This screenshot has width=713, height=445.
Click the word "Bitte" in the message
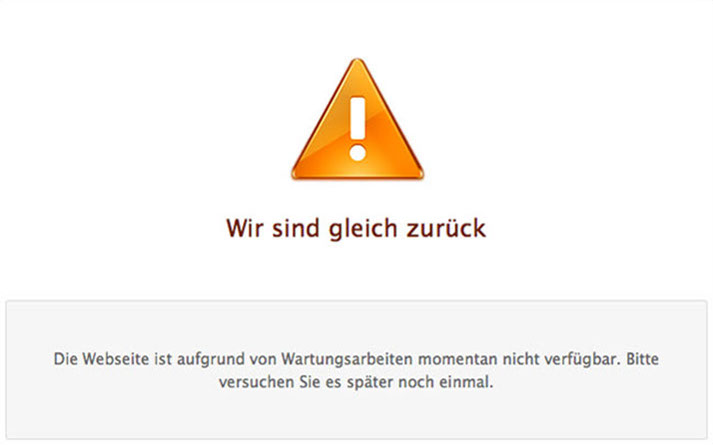coord(643,359)
